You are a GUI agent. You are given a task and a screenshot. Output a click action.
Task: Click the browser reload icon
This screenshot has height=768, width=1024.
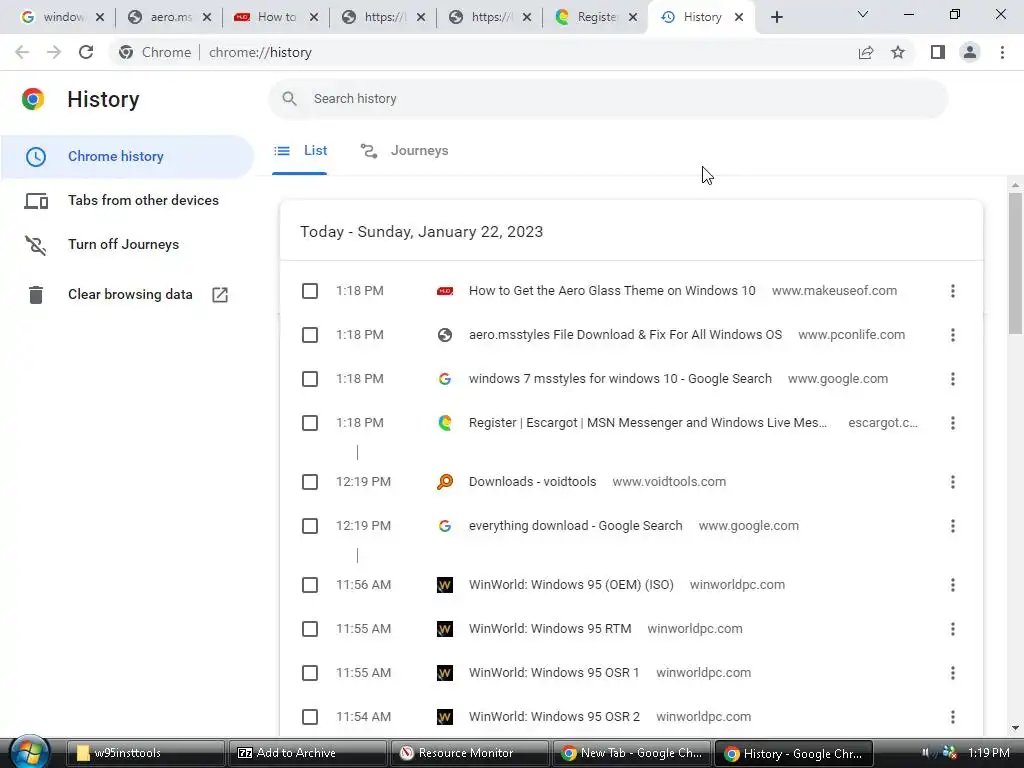[86, 52]
